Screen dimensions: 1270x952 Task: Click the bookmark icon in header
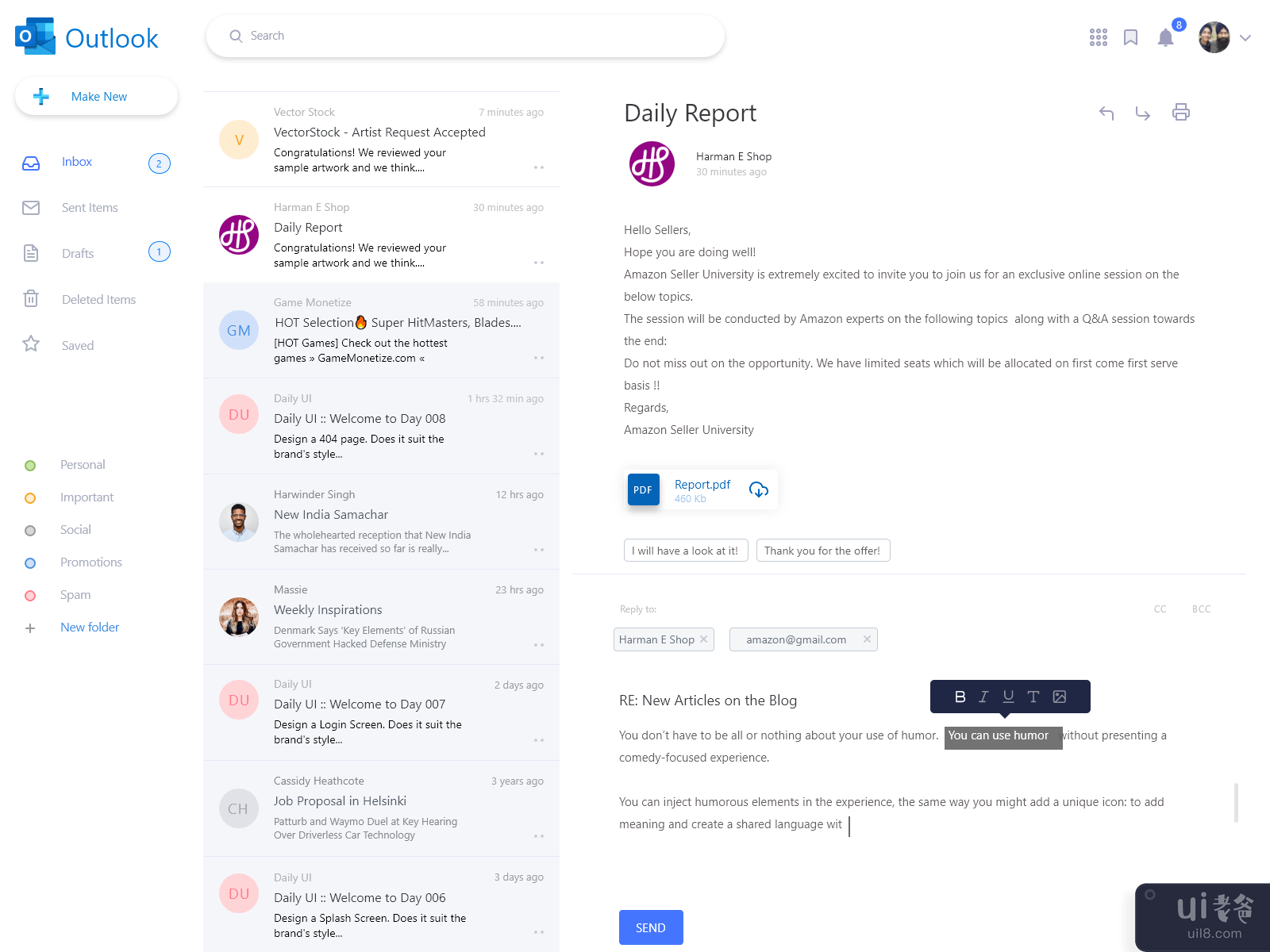(x=1131, y=37)
